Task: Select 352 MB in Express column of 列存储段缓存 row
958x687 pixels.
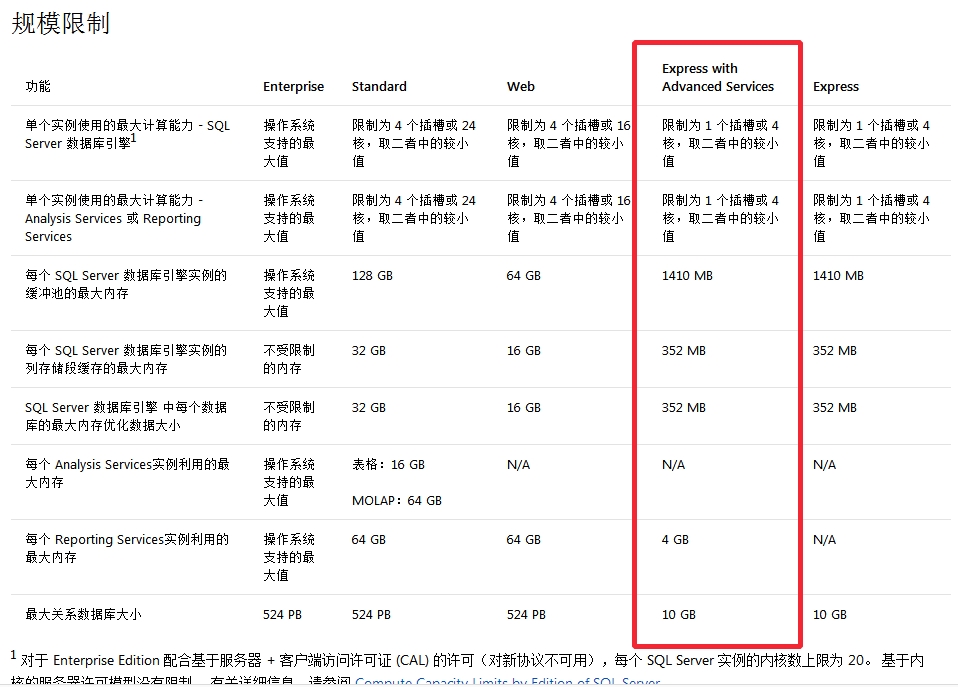Action: tap(835, 351)
